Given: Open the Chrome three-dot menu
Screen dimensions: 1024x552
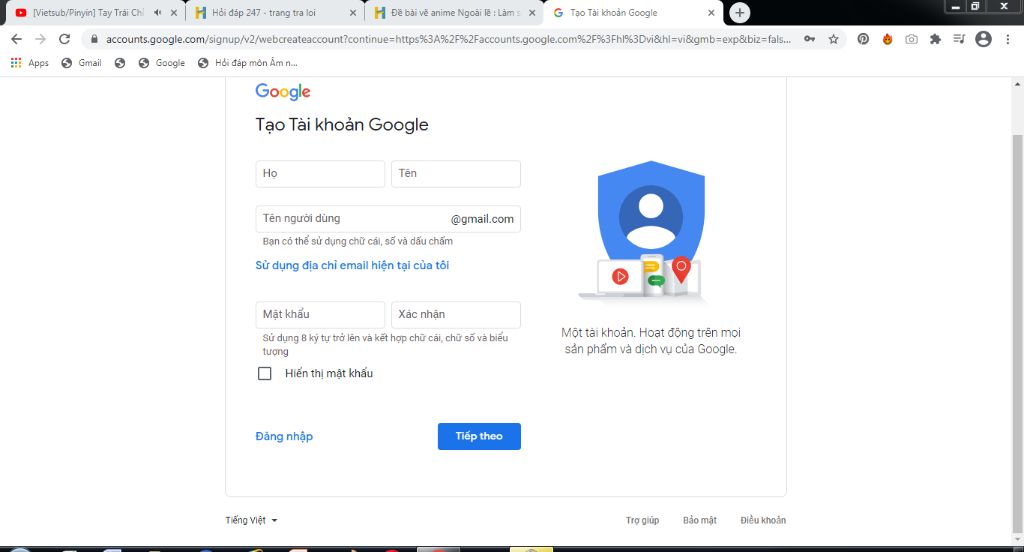Looking at the screenshot, I should click(1008, 39).
